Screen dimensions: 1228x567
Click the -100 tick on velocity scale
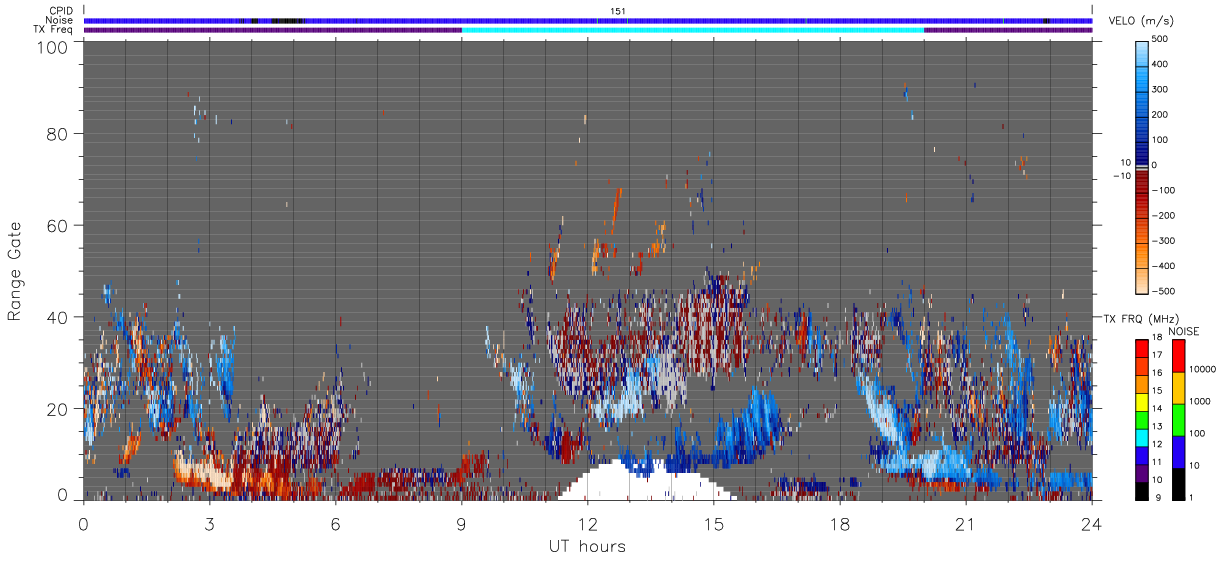(1165, 190)
